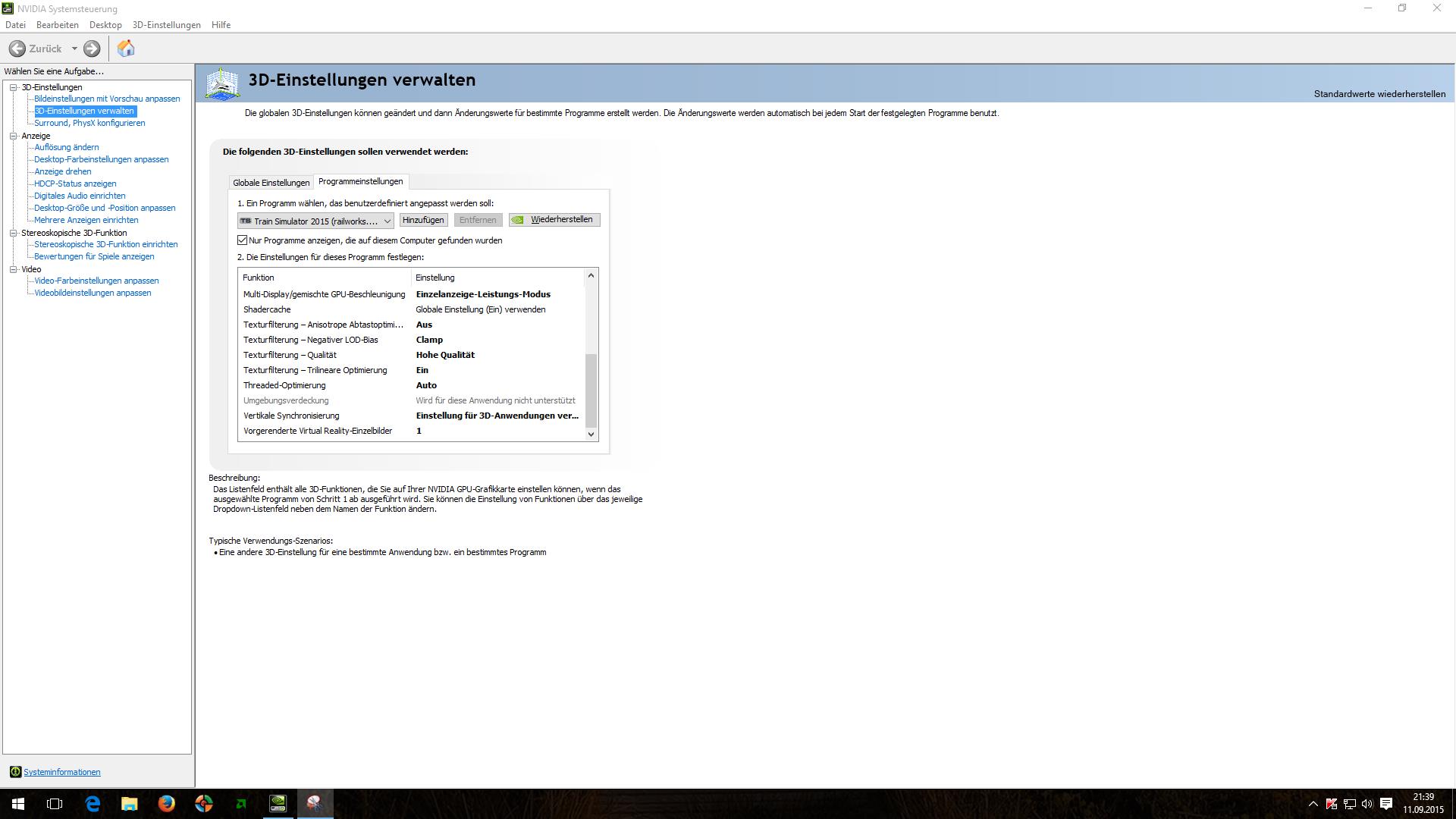Click the settings list scroll-down arrow
The width and height of the screenshot is (1456, 819).
point(591,435)
